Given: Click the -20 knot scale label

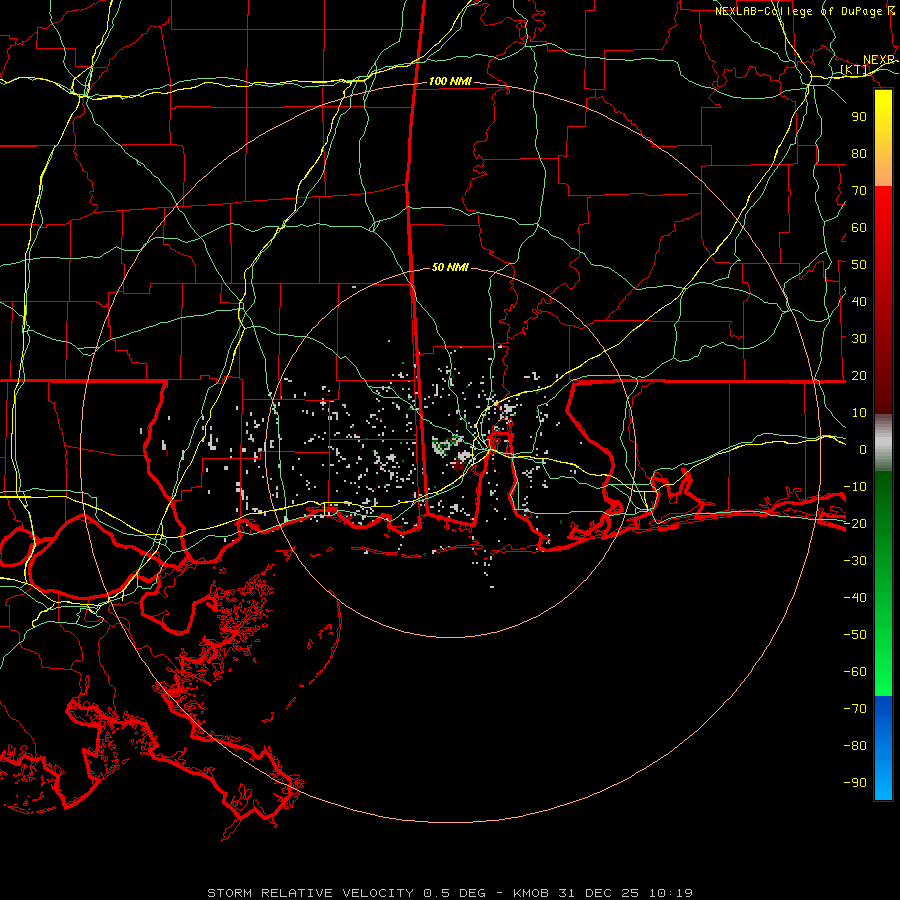Looking at the screenshot, I should [855, 523].
